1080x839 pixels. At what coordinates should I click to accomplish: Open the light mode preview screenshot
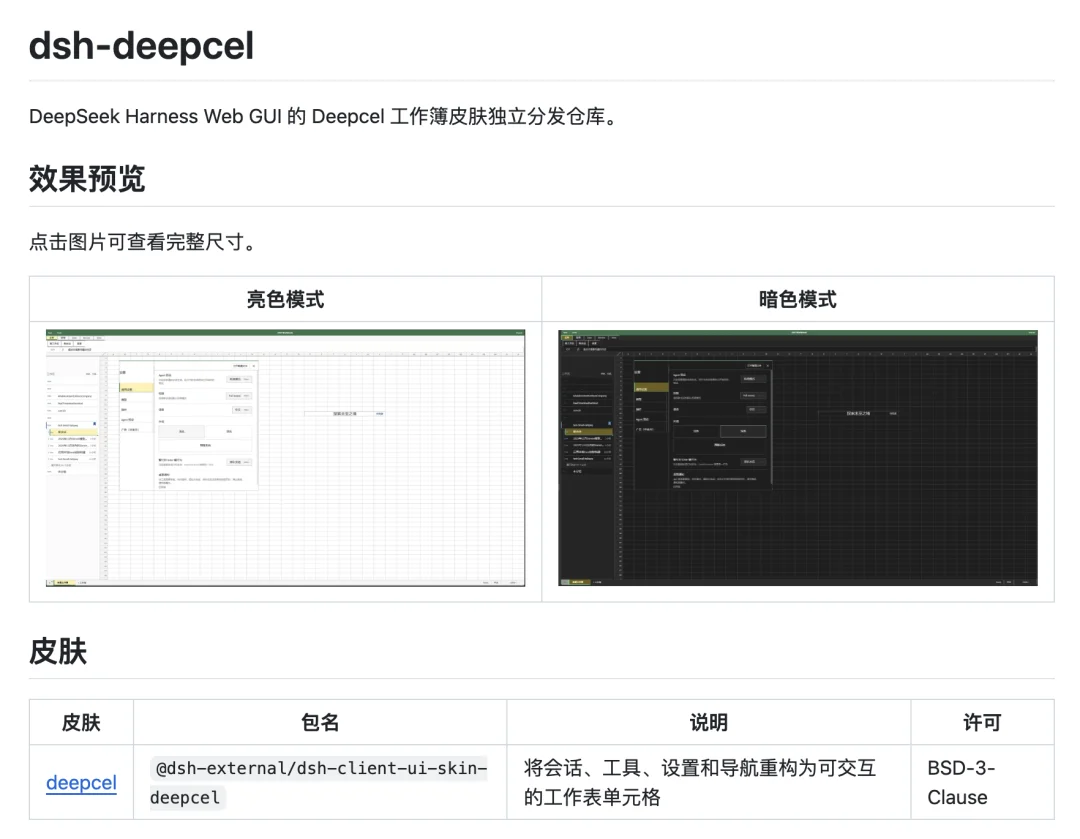click(x=285, y=458)
